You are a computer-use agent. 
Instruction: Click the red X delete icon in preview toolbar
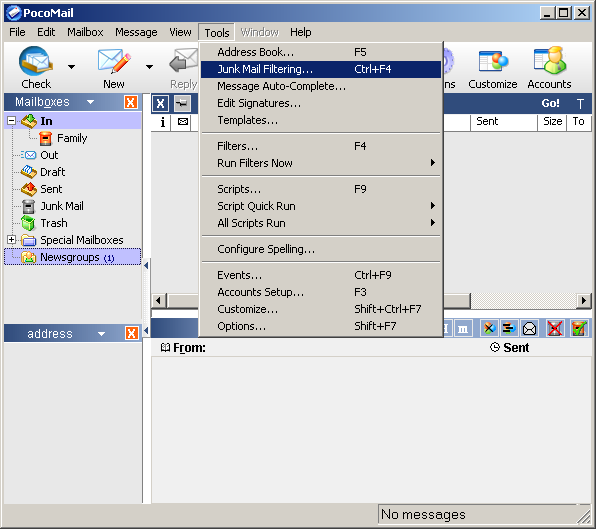coord(555,328)
